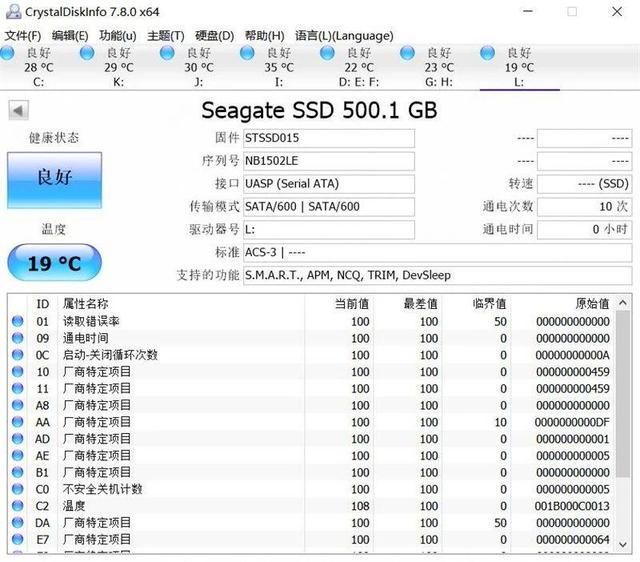This screenshot has height=562, width=640.
Task: Open the 帮助(H) menu
Action: (264, 36)
